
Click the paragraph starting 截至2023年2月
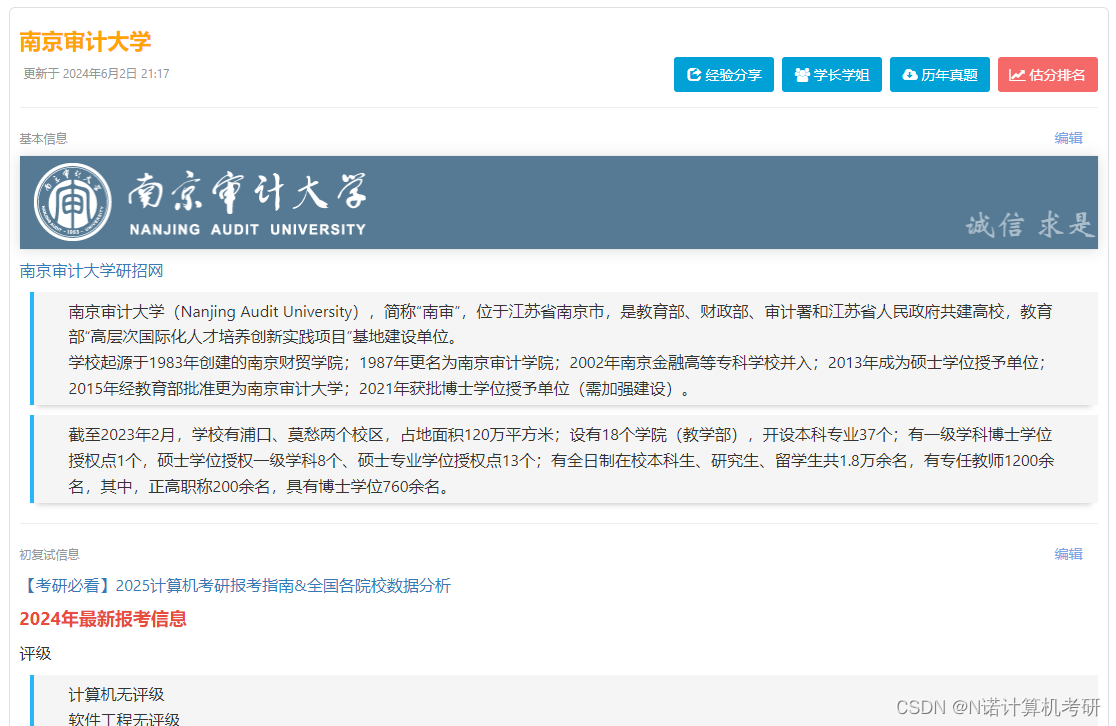pos(561,461)
